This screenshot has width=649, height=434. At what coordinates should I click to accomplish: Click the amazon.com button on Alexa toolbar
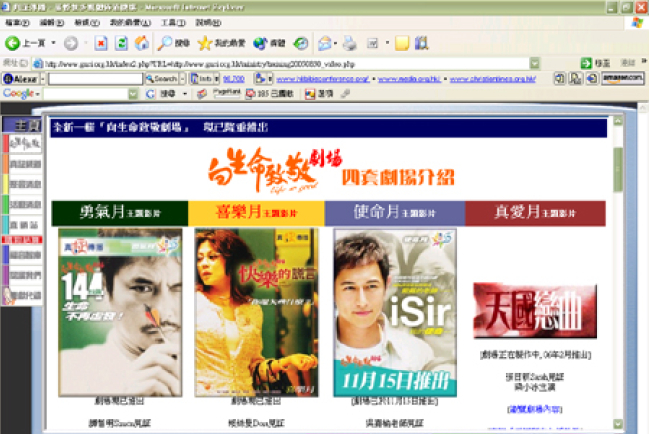pyautogui.click(x=623, y=77)
